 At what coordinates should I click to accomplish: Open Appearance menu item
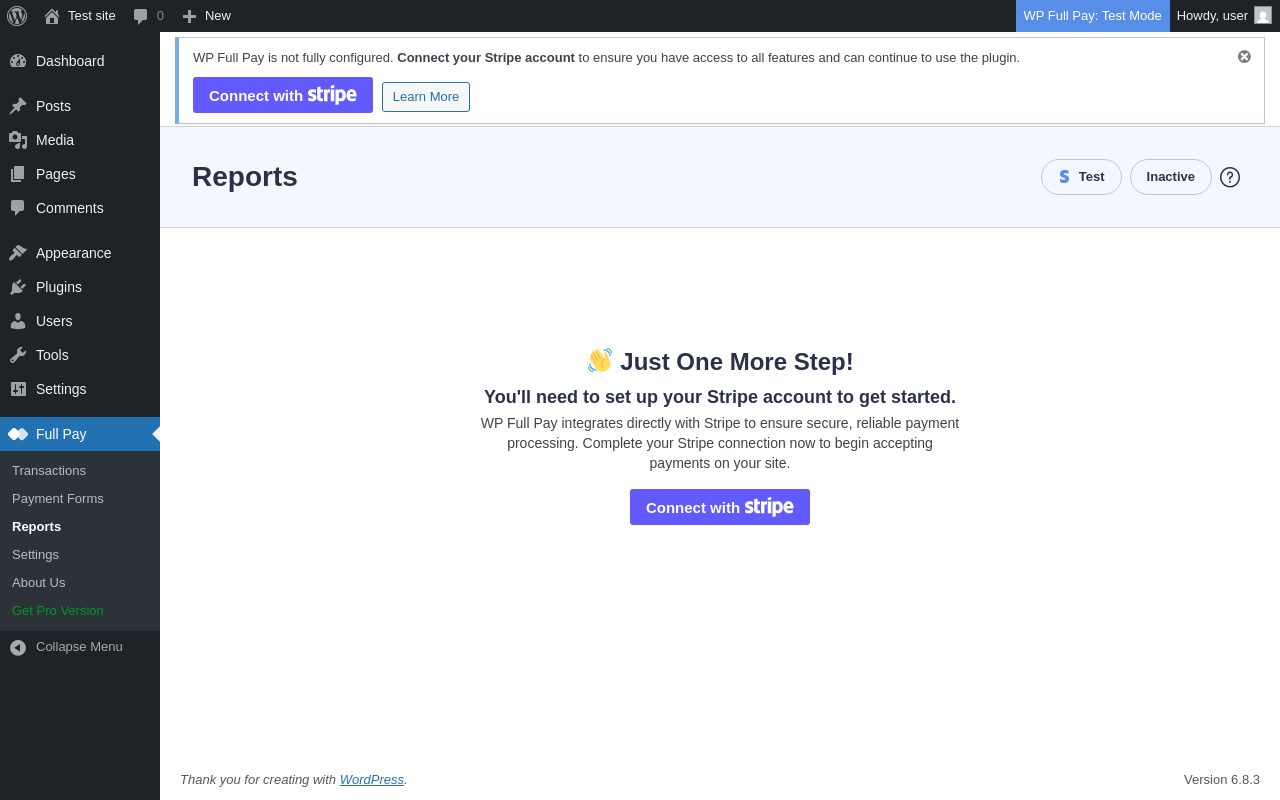(80, 253)
